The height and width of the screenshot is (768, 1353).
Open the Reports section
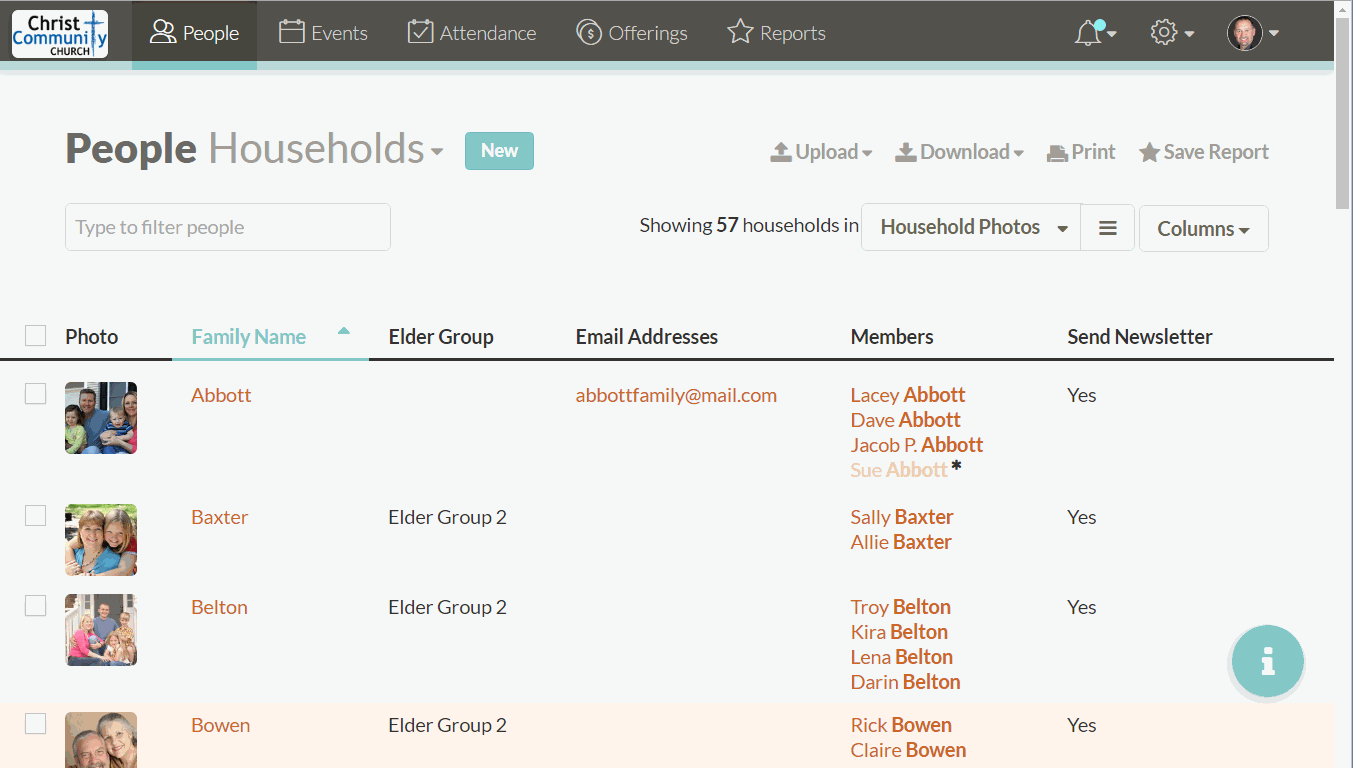click(776, 32)
